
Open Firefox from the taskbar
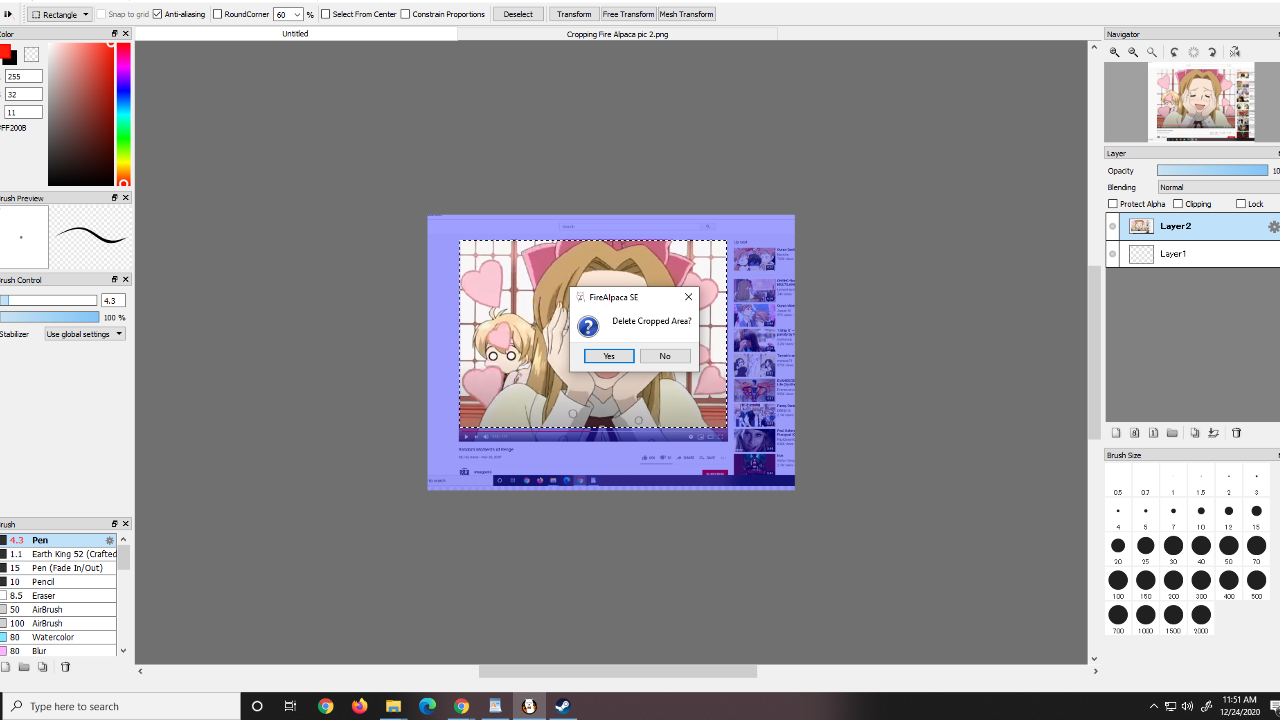pyautogui.click(x=359, y=706)
